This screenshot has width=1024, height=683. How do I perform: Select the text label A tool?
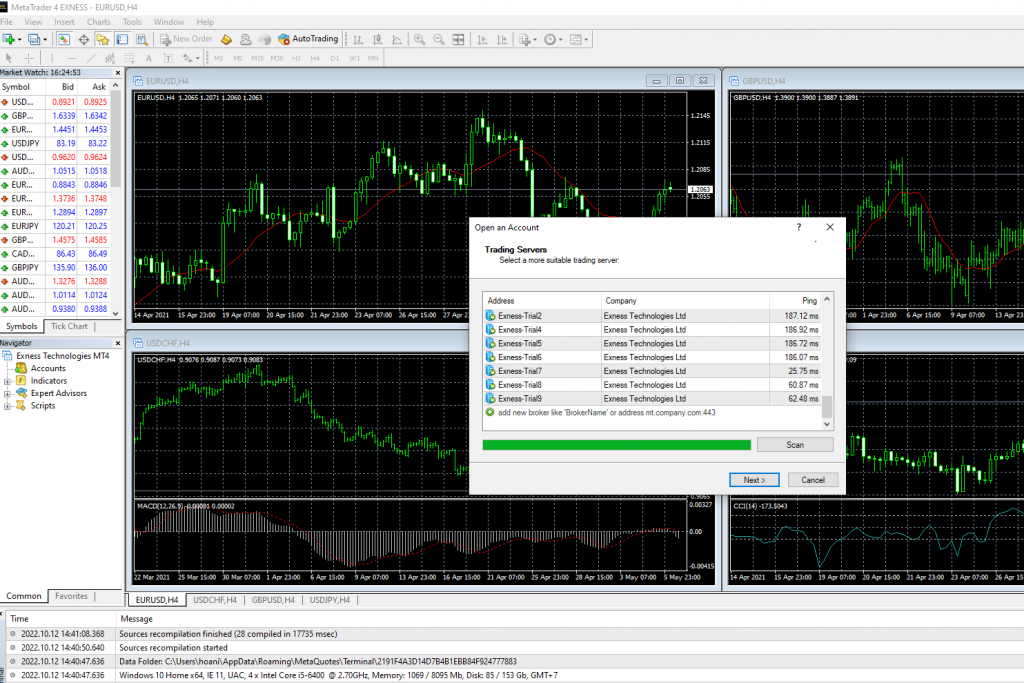pyautogui.click(x=148, y=58)
